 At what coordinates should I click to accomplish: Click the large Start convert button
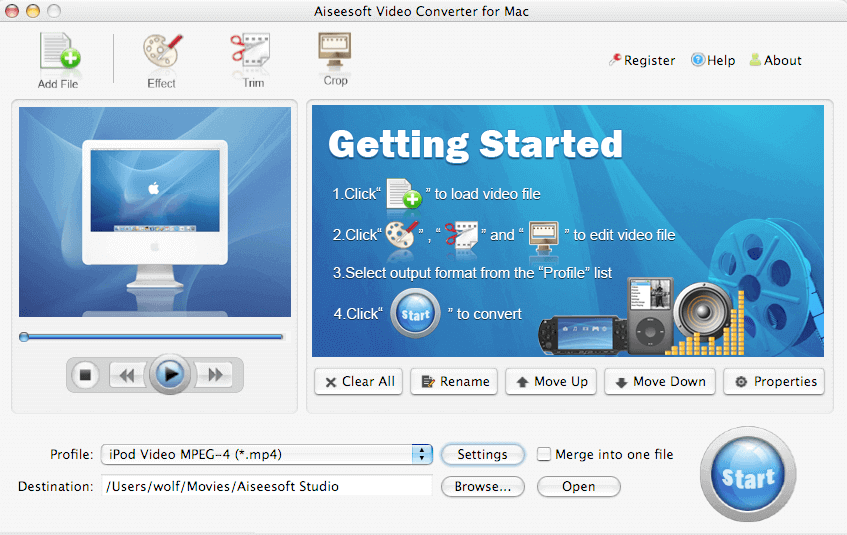click(748, 476)
